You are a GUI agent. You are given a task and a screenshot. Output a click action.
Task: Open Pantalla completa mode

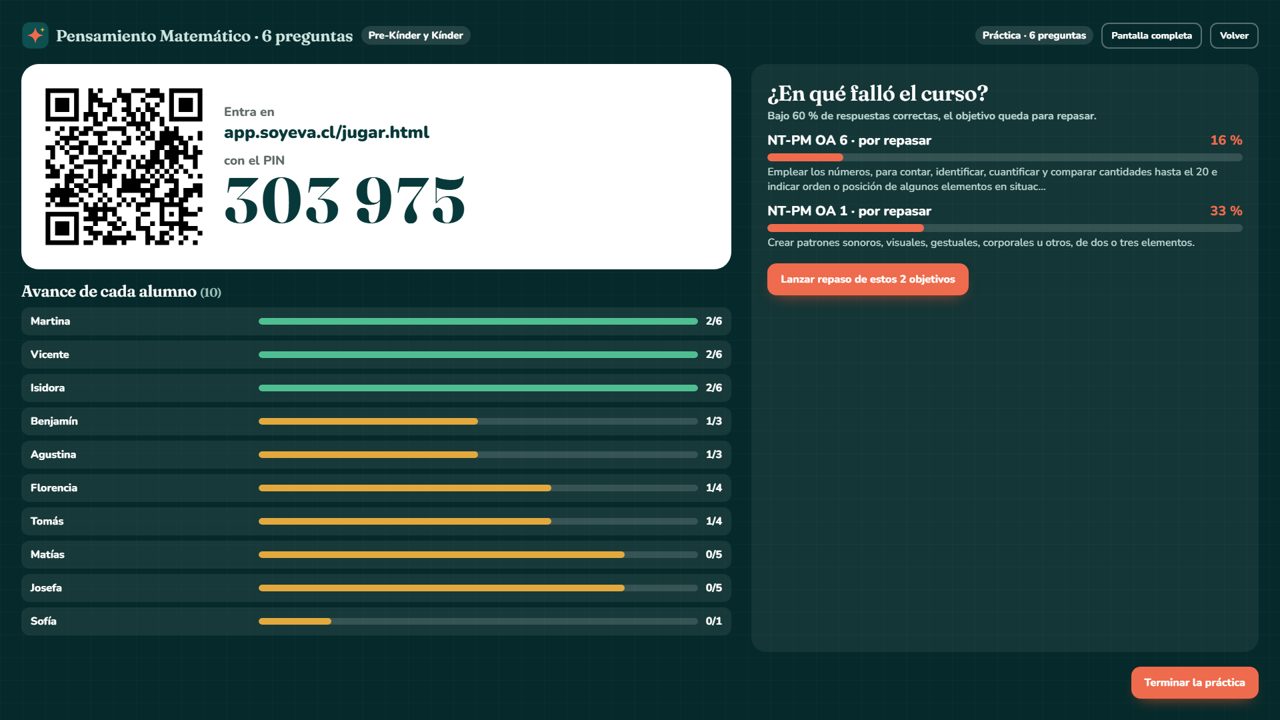click(x=1151, y=36)
